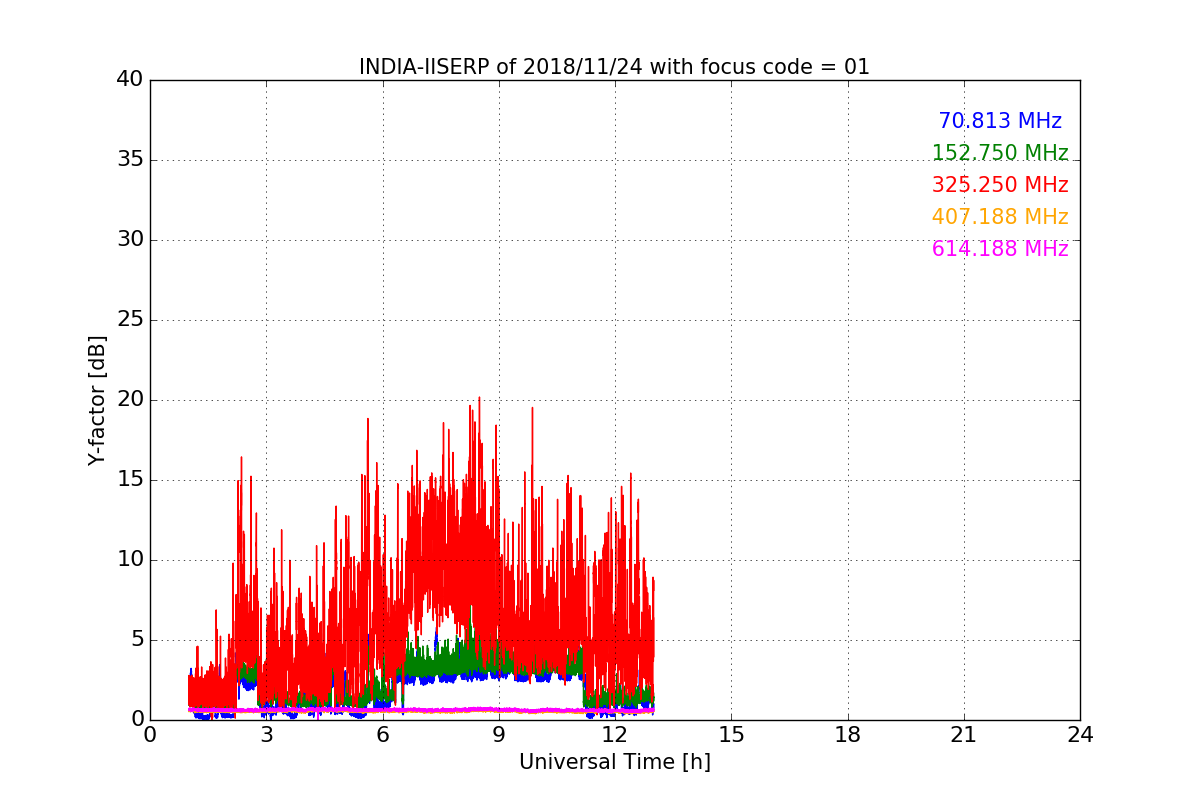The width and height of the screenshot is (1200, 800).
Task: Select the 407.188 MHz legend label
Action: (1000, 217)
